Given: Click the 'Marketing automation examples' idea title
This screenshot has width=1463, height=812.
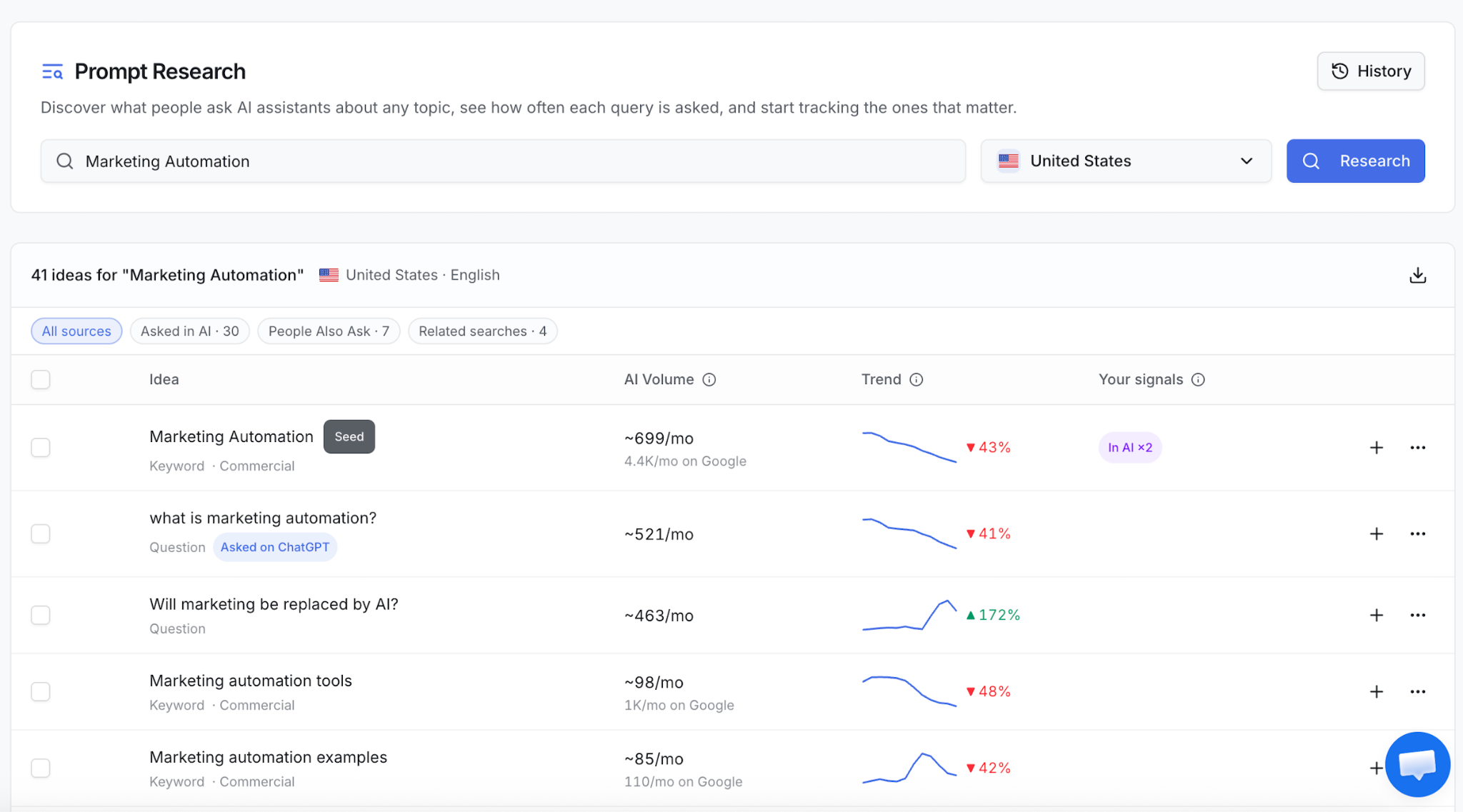Looking at the screenshot, I should click(x=268, y=757).
